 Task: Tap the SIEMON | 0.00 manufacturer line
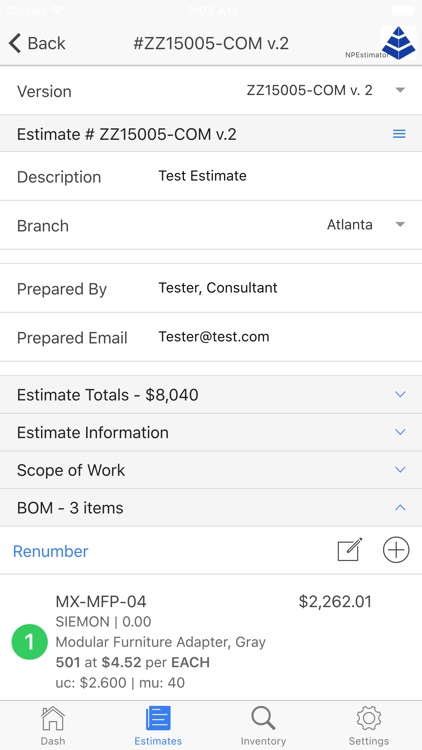(x=103, y=622)
